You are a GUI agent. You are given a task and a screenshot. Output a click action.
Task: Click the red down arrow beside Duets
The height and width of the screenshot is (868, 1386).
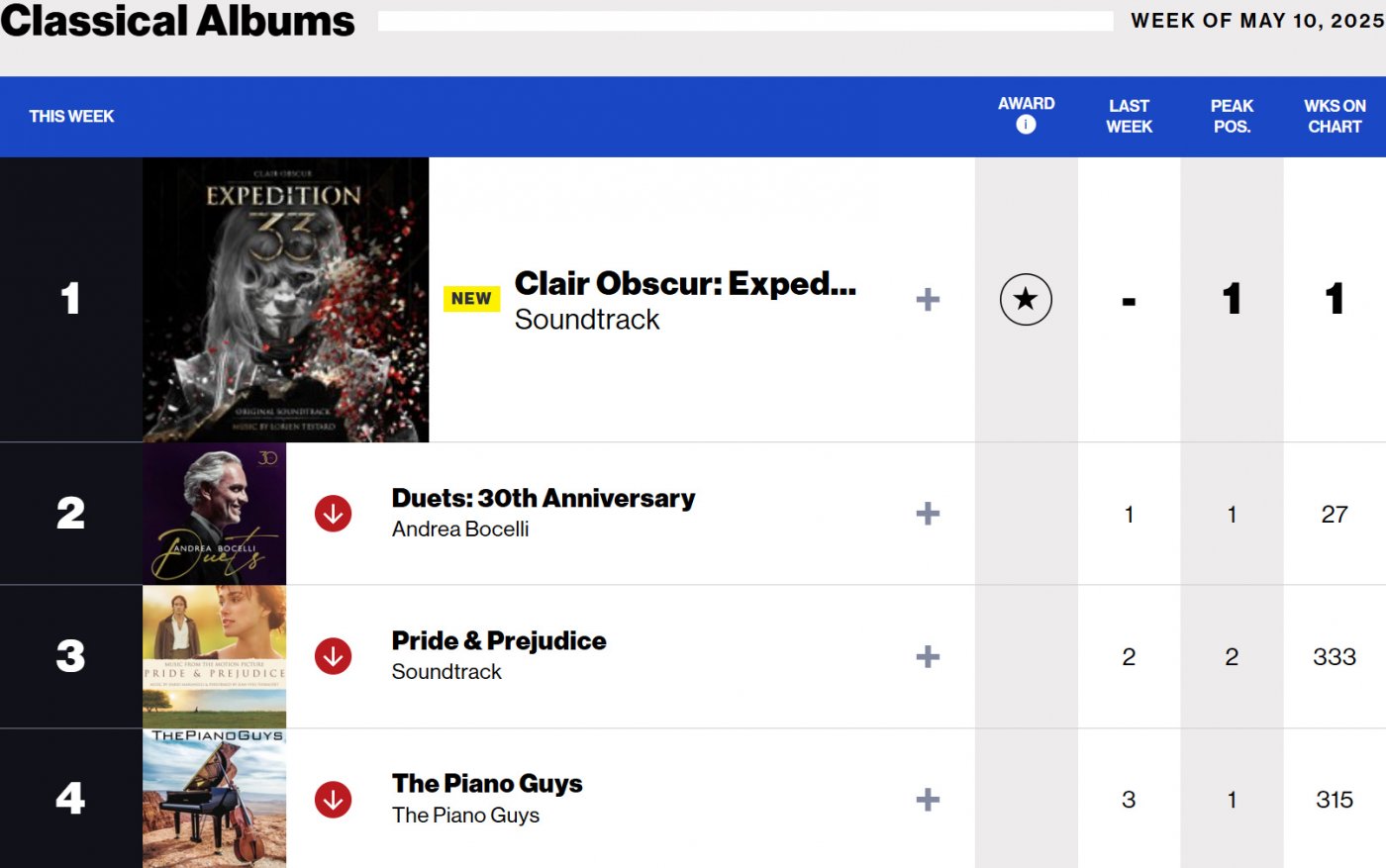[334, 514]
